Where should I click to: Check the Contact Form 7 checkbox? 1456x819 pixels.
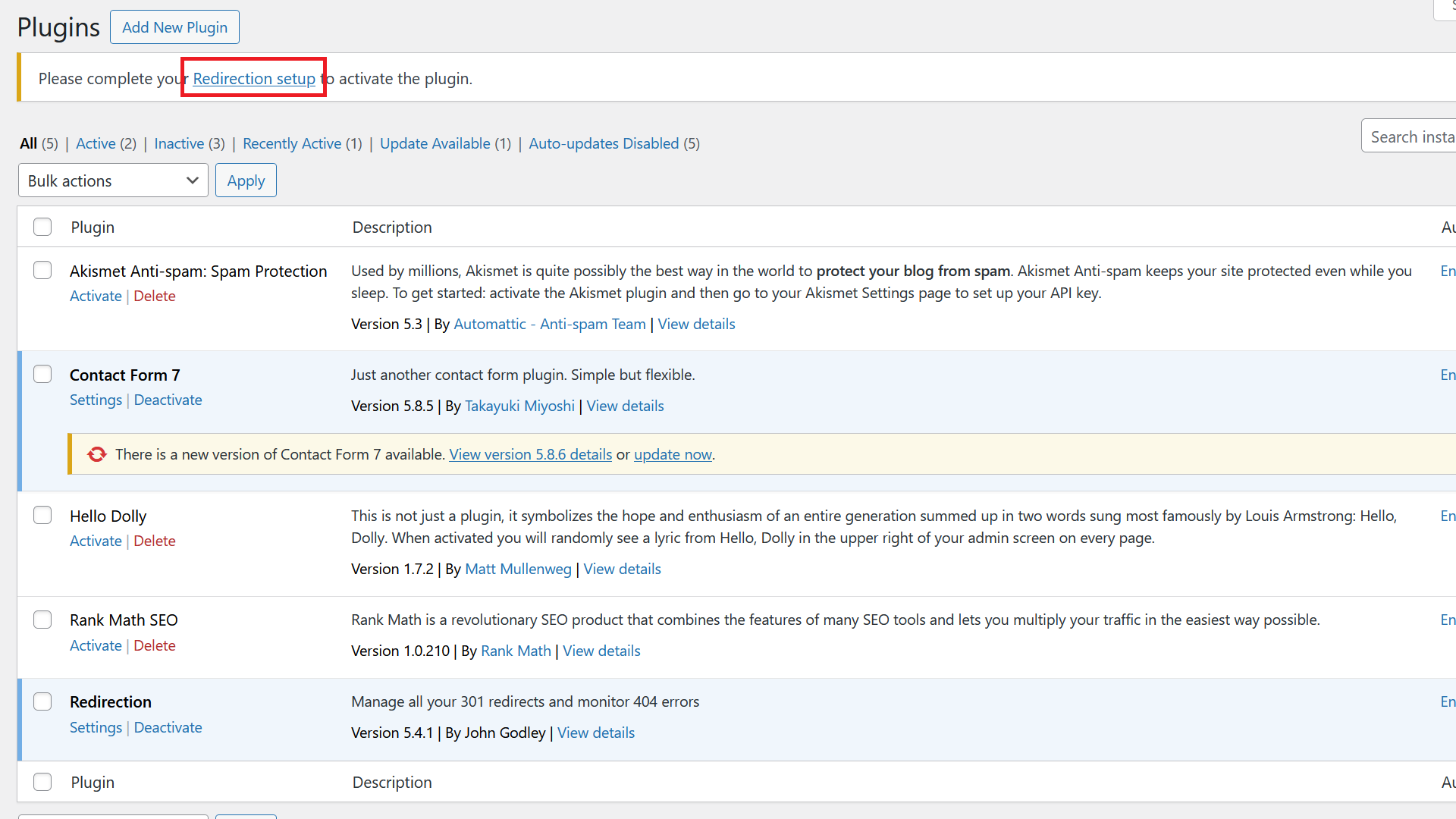click(43, 374)
